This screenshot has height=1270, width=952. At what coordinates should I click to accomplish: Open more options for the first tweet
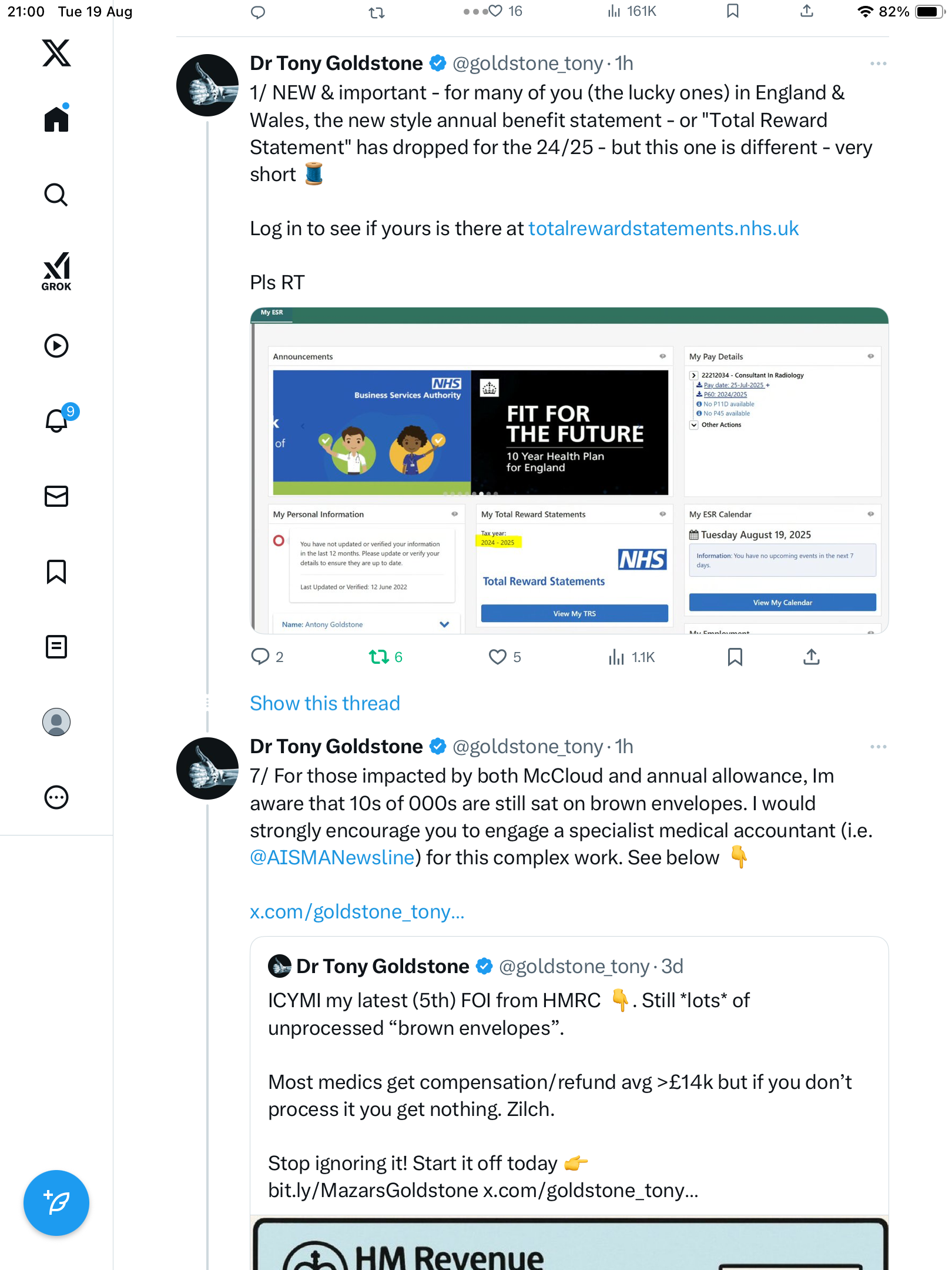point(878,63)
